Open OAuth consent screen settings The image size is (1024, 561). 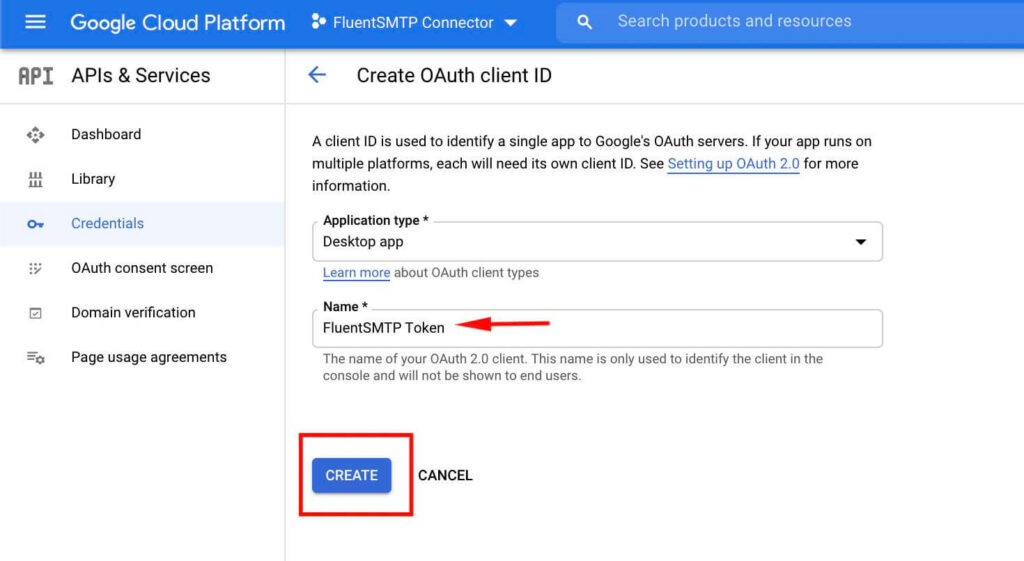pos(142,268)
